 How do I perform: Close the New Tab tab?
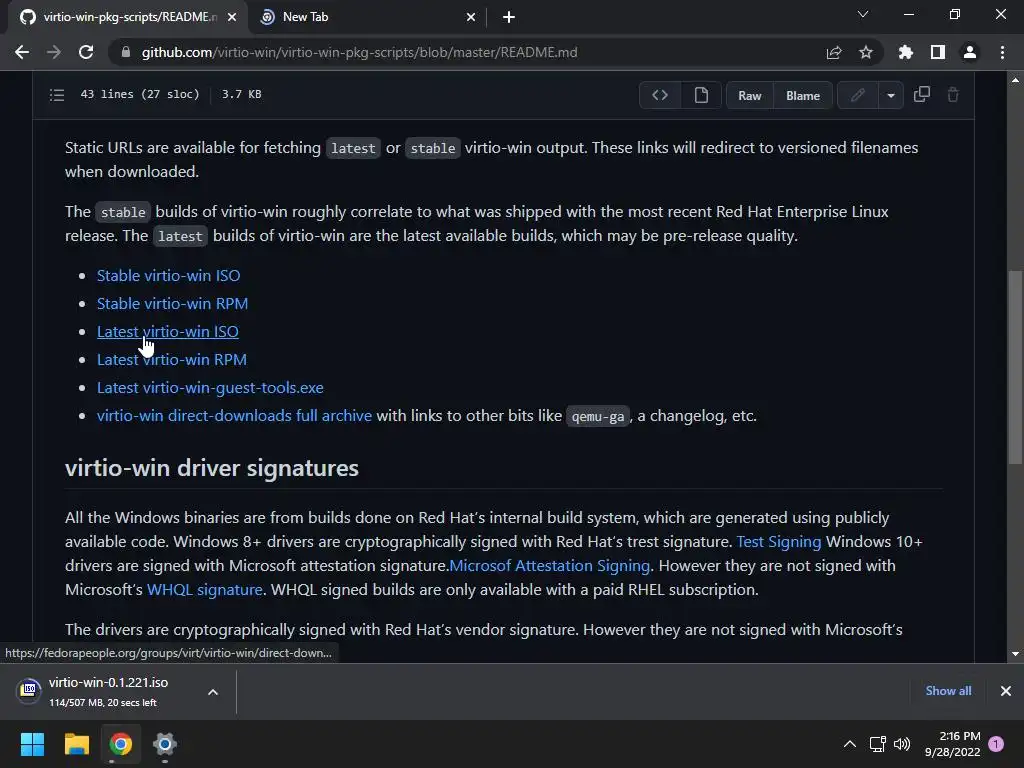(x=471, y=17)
